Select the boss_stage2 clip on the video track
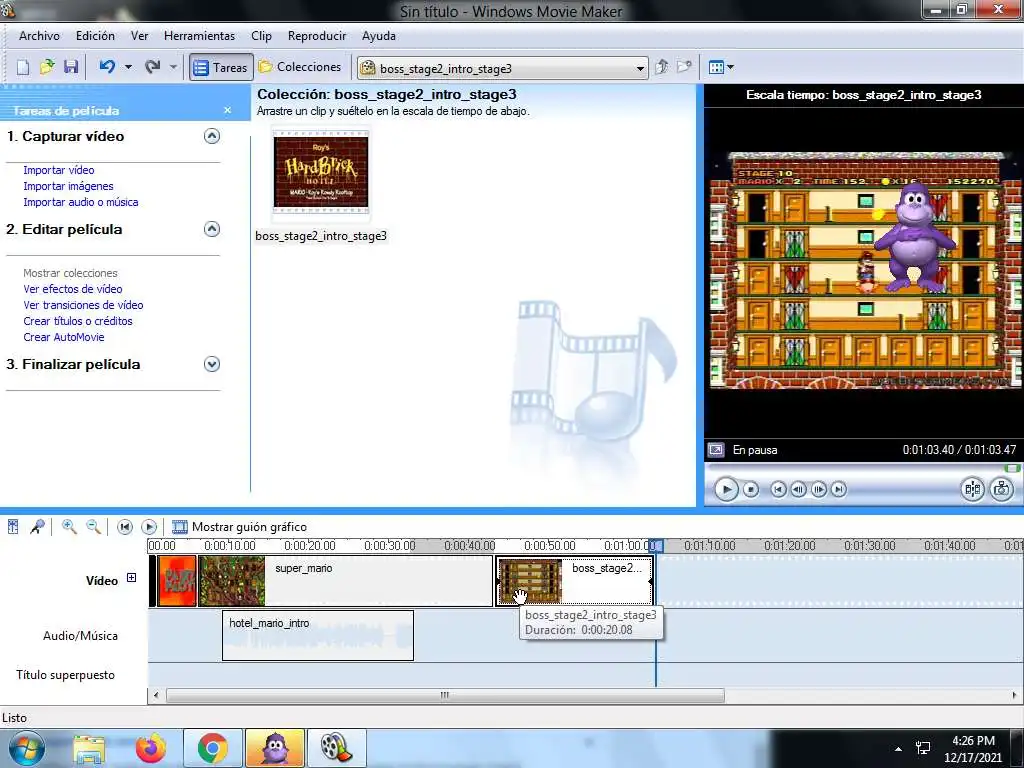The image size is (1024, 768). click(575, 581)
